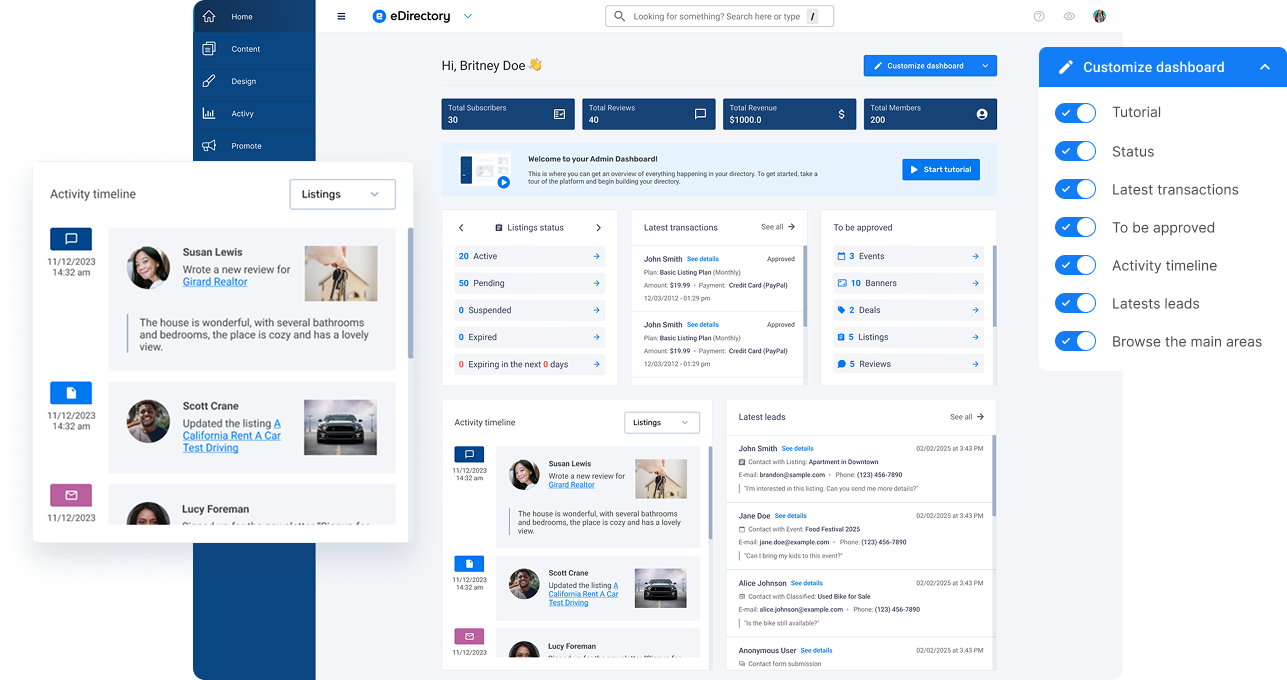Viewport: 1287px width, 680px height.
Task: Open the user profile avatar
Action: 1099,17
